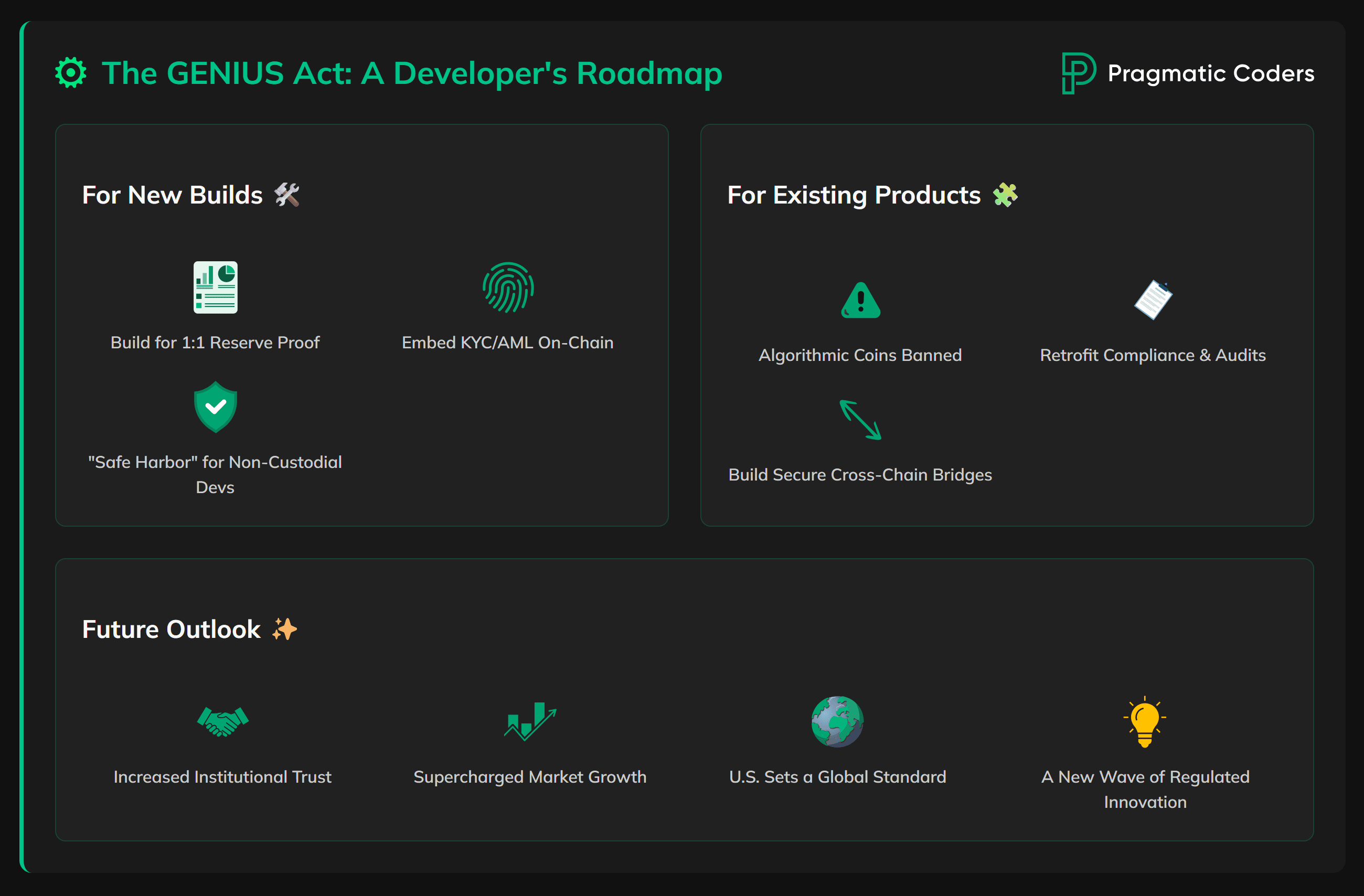Click the Pragmatic Coders logo mark

coord(1078,73)
